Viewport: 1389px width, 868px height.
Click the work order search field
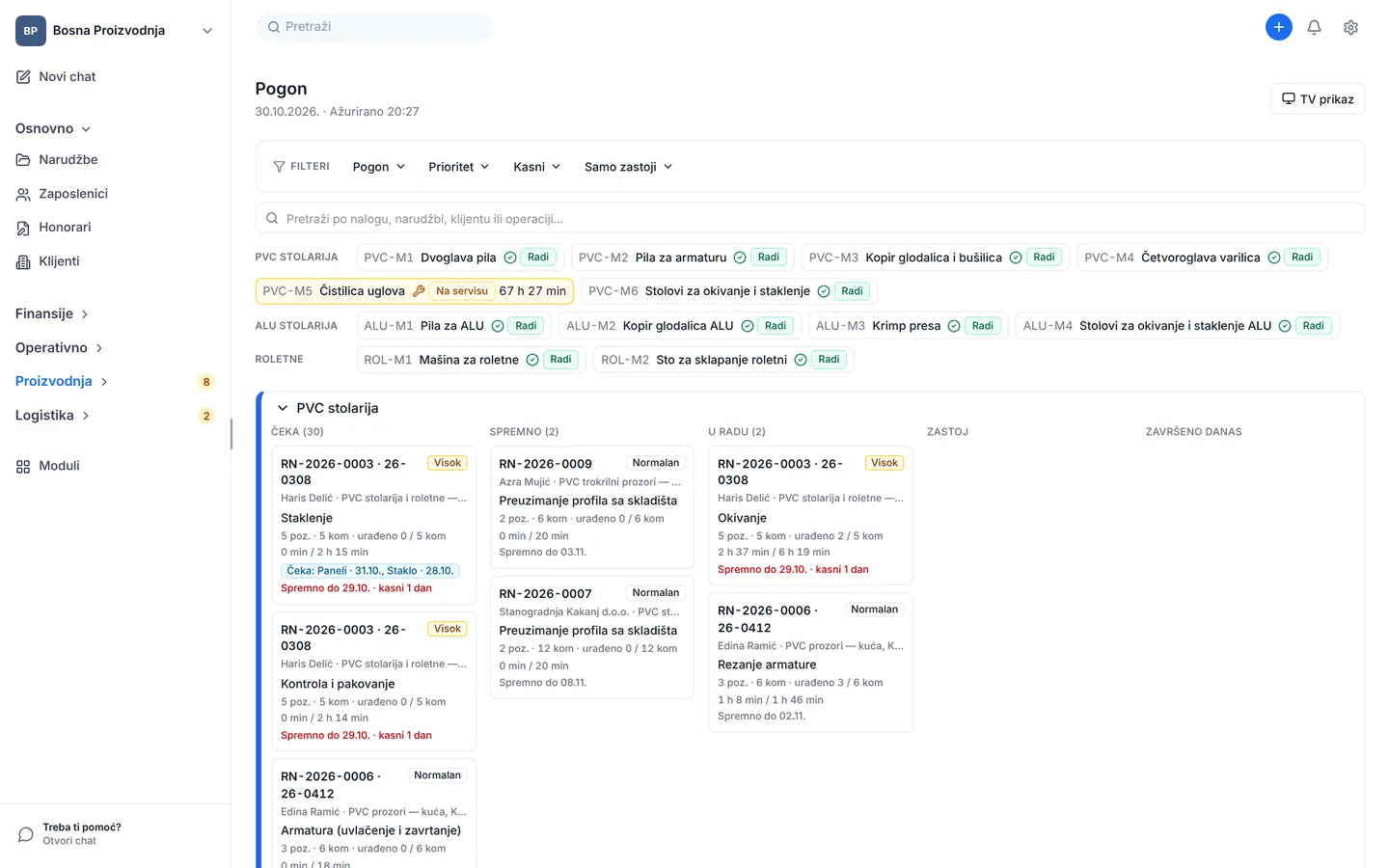click(810, 218)
